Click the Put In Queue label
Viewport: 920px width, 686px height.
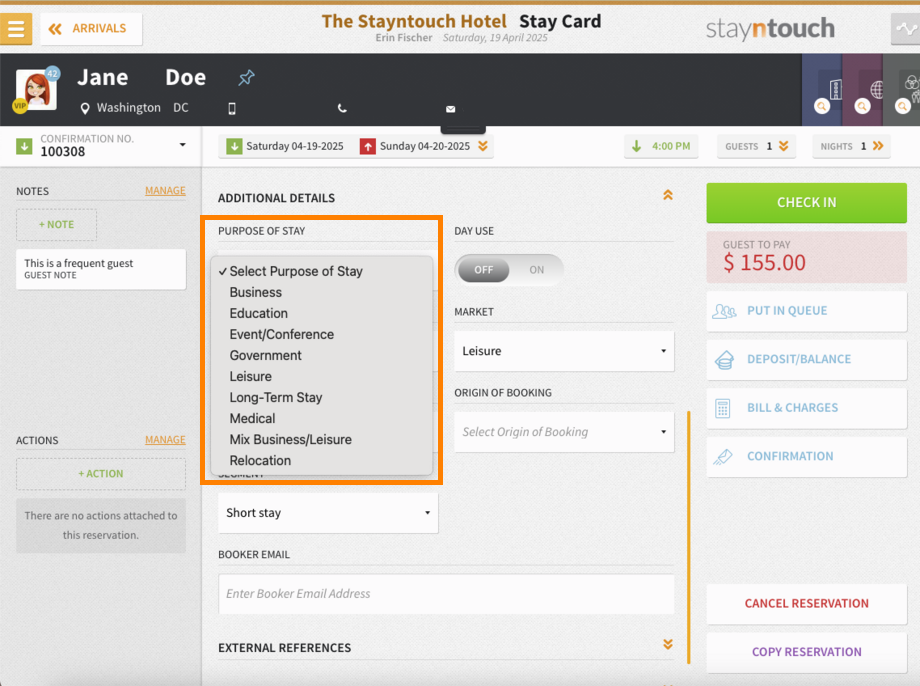(787, 311)
